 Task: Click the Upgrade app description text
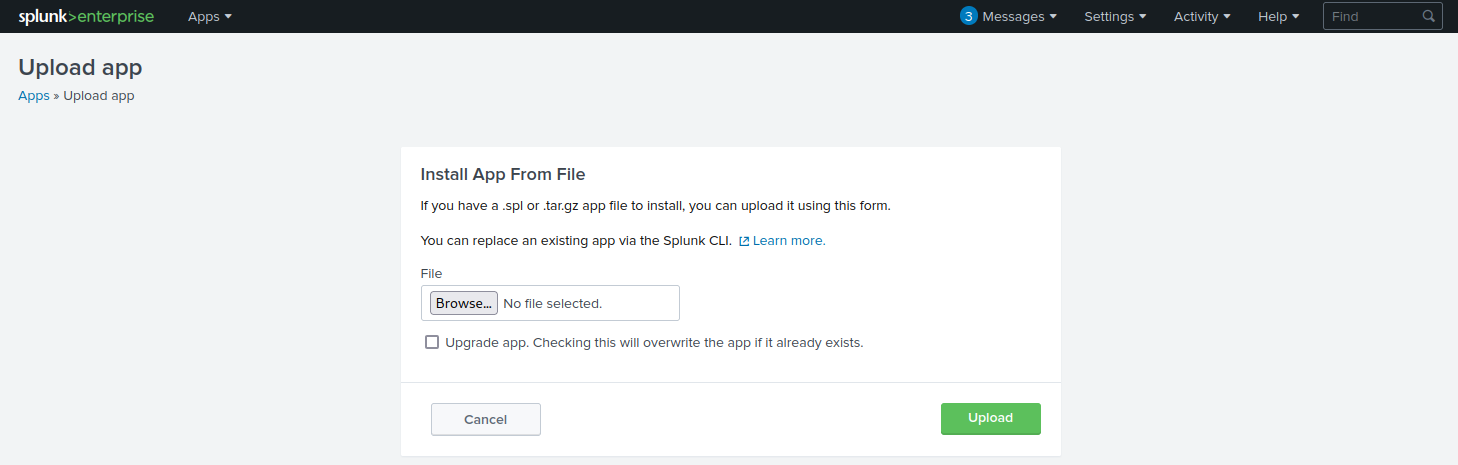coord(654,342)
